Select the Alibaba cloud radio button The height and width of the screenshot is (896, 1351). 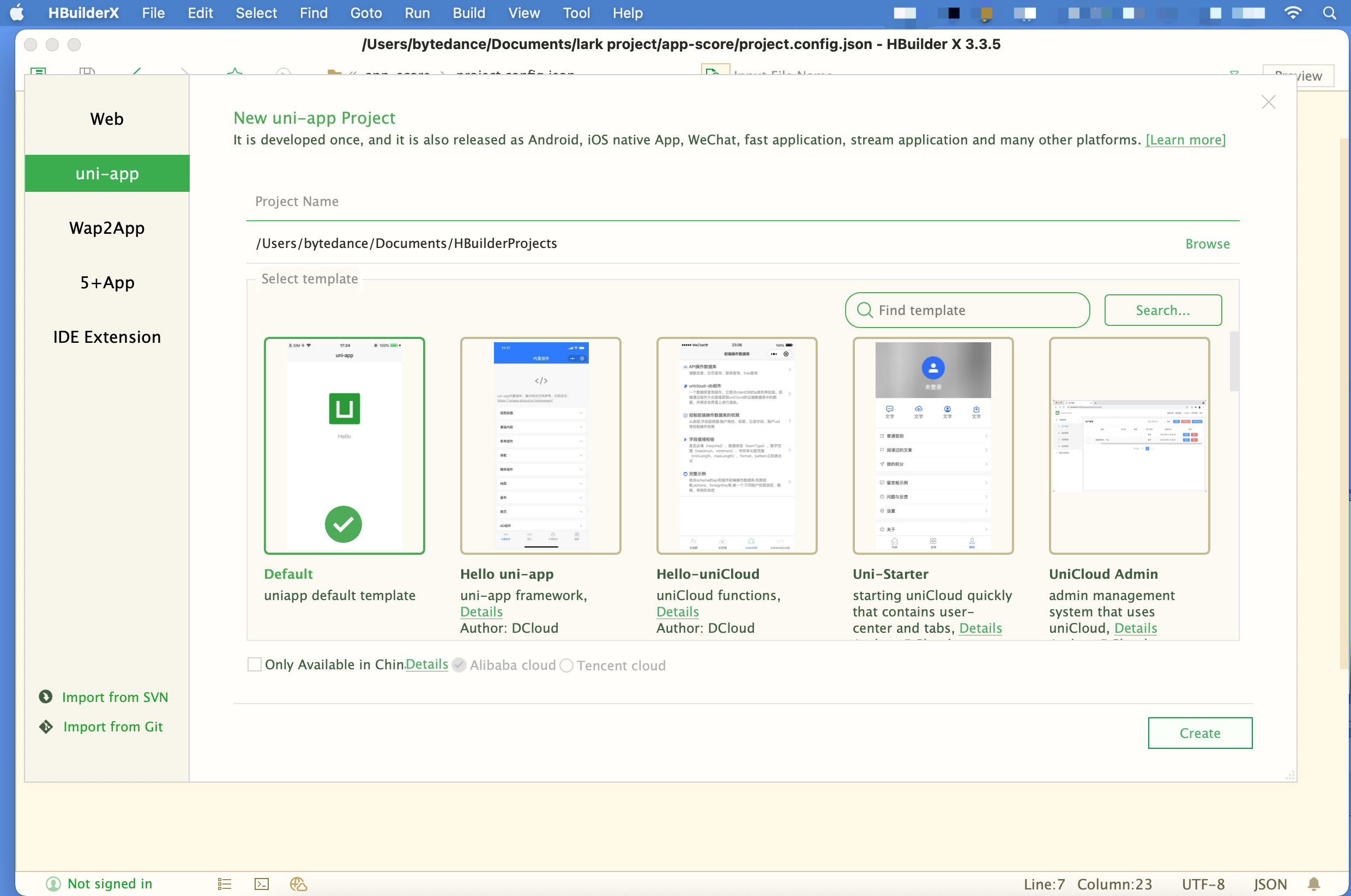[460, 665]
